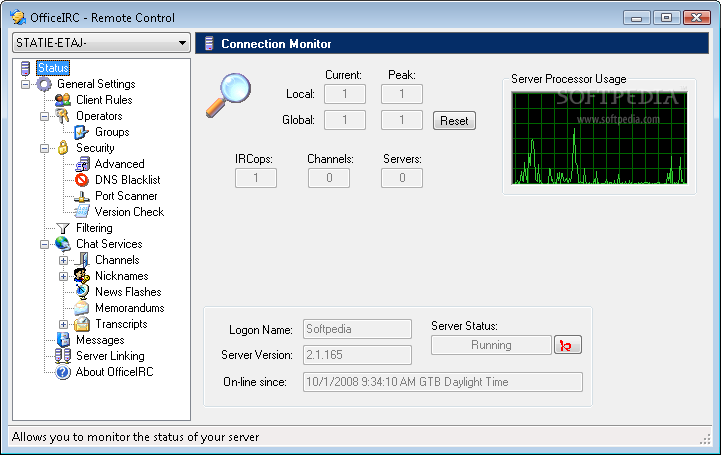
Task: Click the General Settings gear icon
Action: pos(44,84)
